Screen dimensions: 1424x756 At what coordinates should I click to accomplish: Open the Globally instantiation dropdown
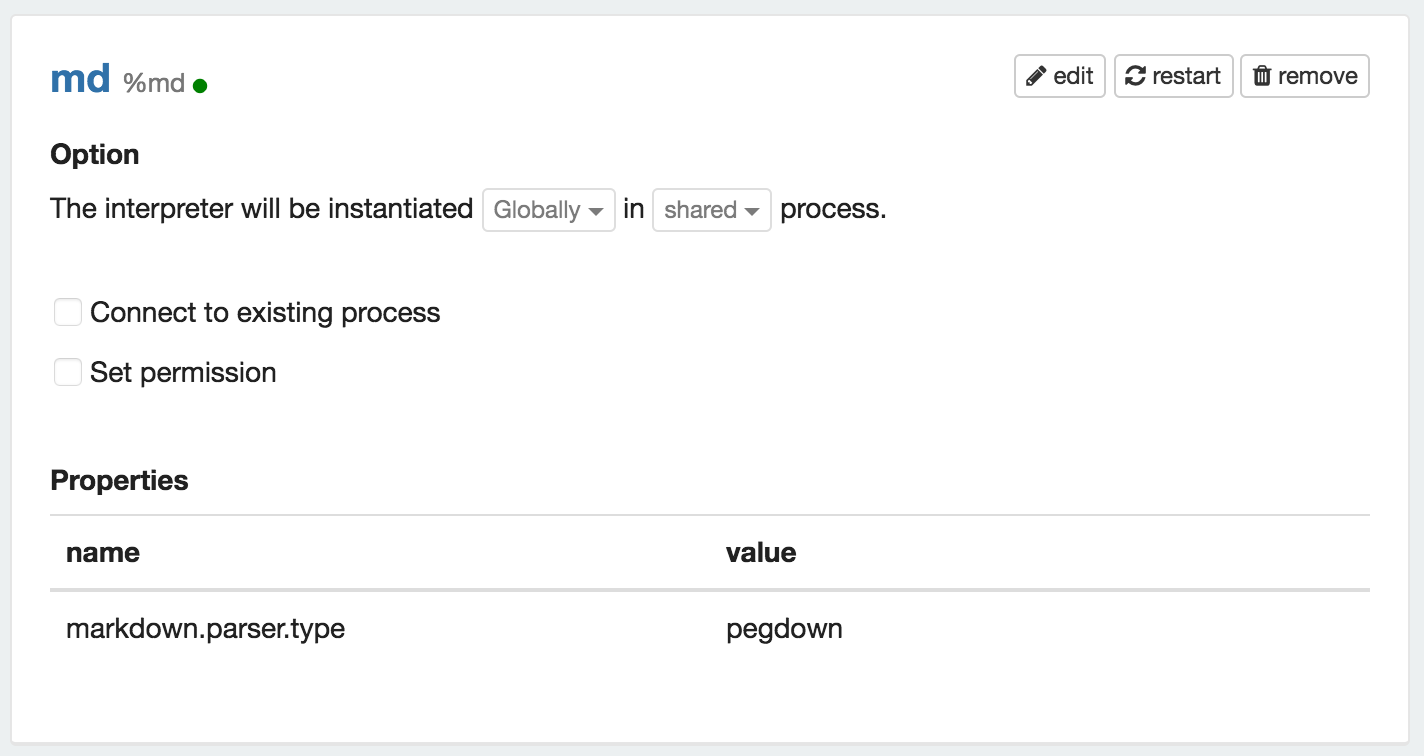[x=548, y=210]
